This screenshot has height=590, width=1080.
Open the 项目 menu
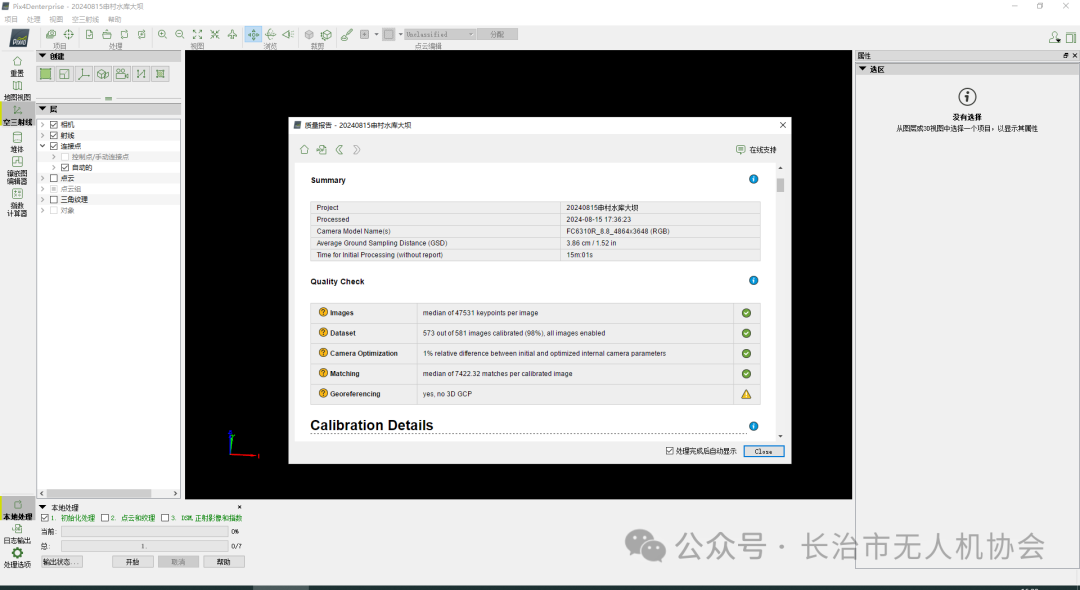pos(11,19)
